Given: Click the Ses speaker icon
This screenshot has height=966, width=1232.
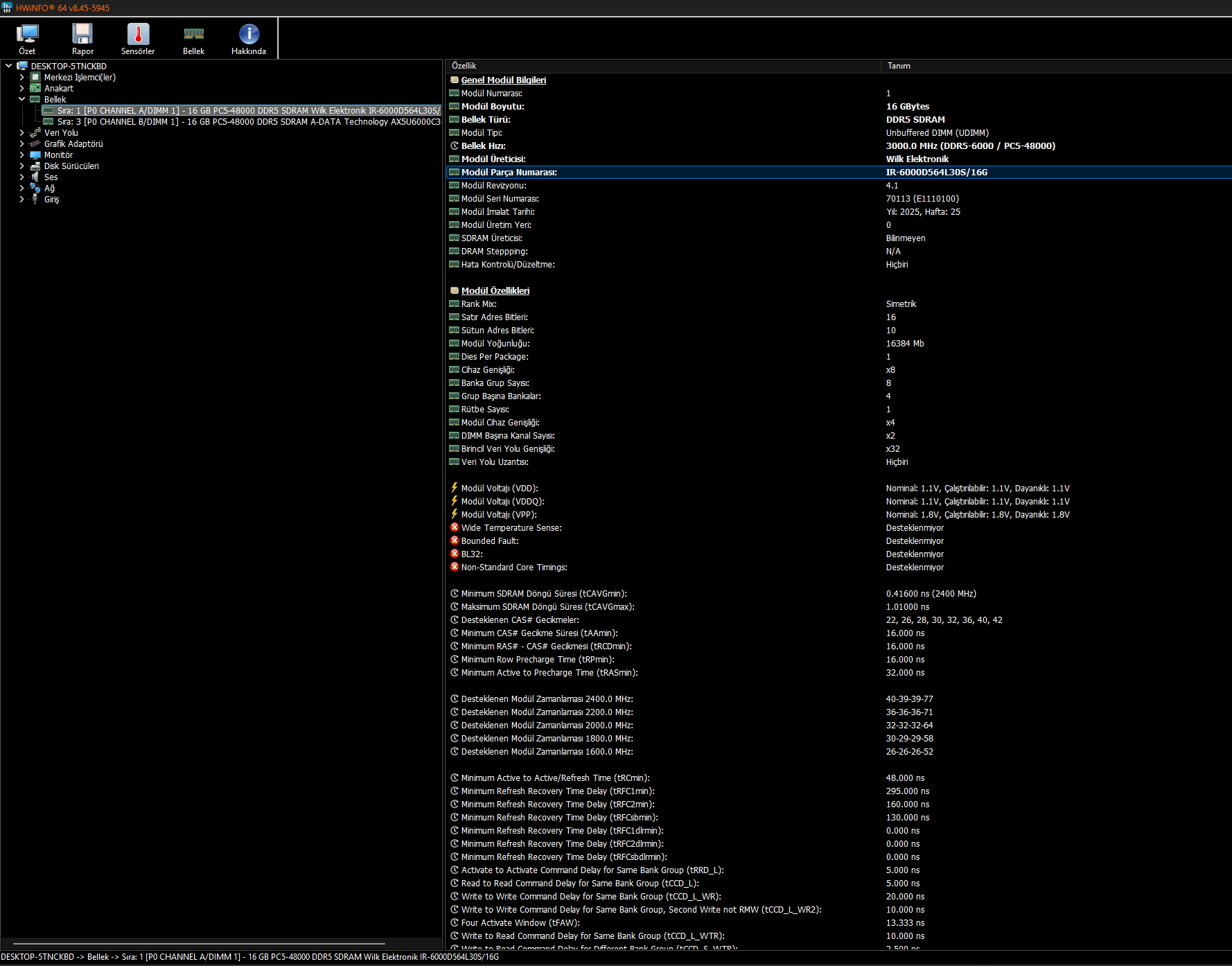Looking at the screenshot, I should pyautogui.click(x=35, y=177).
